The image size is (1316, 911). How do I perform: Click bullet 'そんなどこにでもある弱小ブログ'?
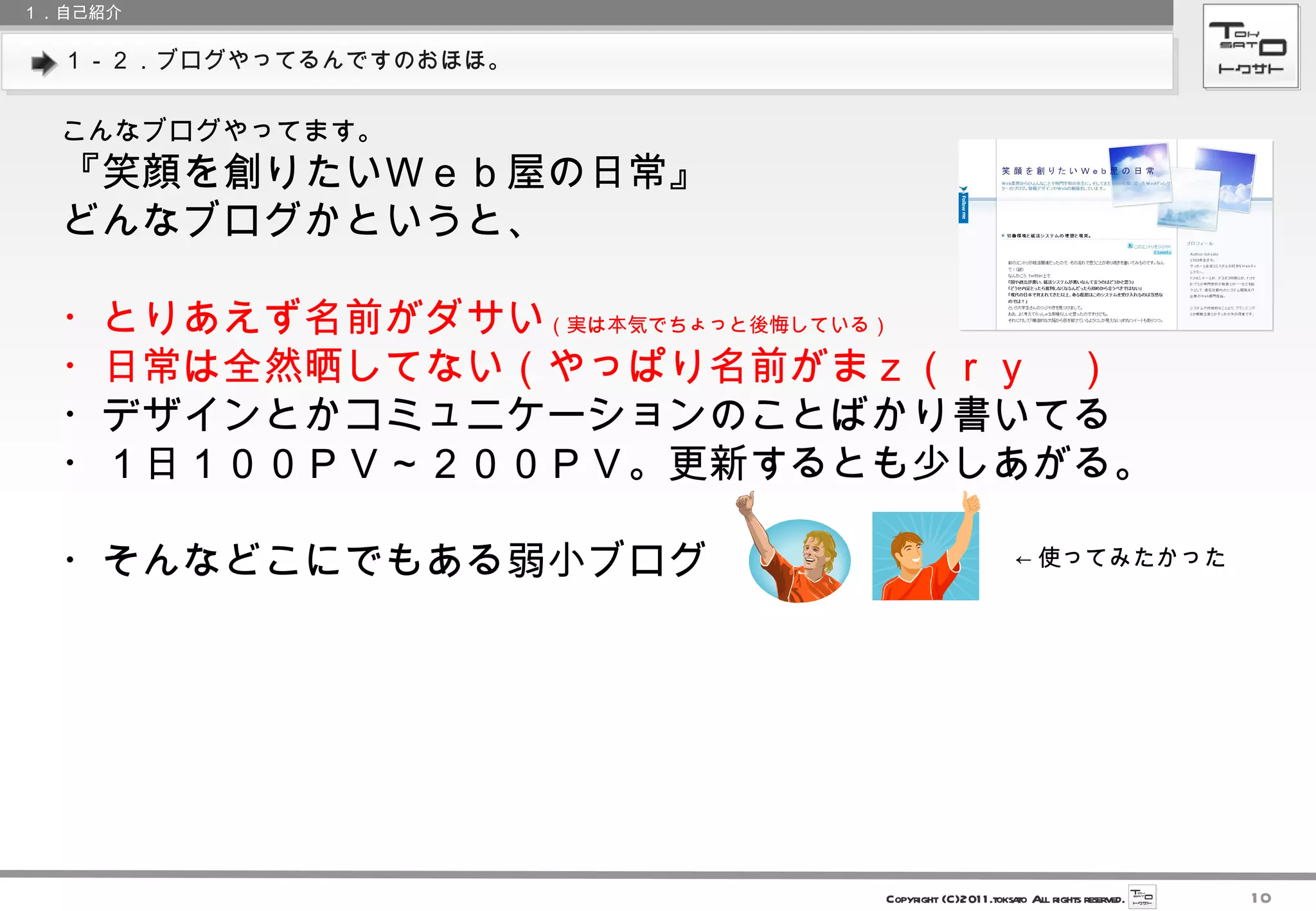coord(405,560)
